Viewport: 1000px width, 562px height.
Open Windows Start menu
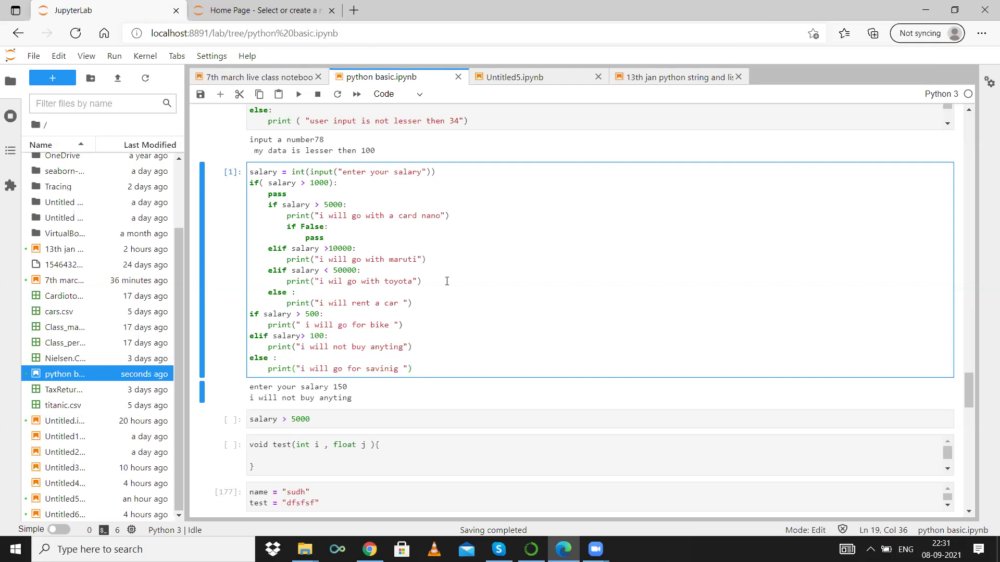pyautogui.click(x=15, y=549)
